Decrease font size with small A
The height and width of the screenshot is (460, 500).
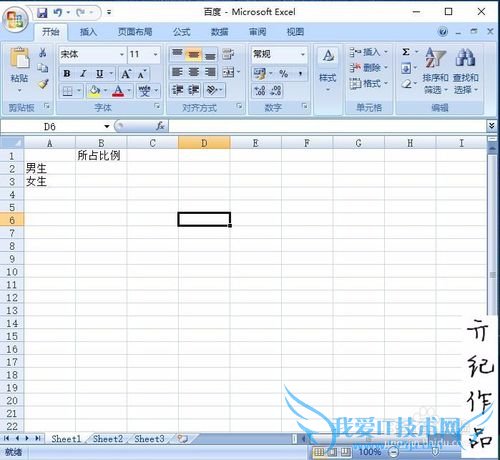pos(142,74)
